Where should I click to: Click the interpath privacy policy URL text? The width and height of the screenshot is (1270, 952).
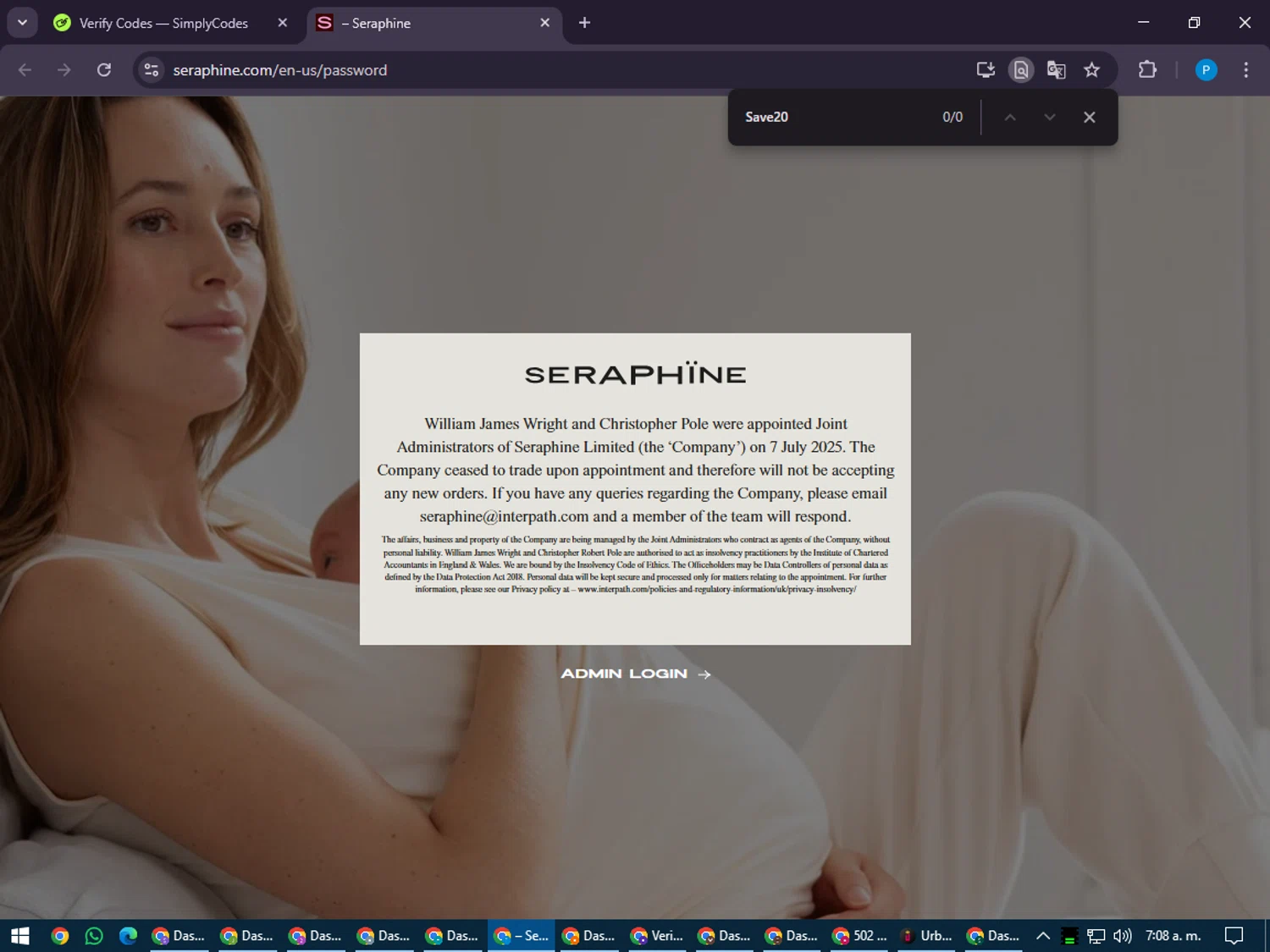click(717, 589)
